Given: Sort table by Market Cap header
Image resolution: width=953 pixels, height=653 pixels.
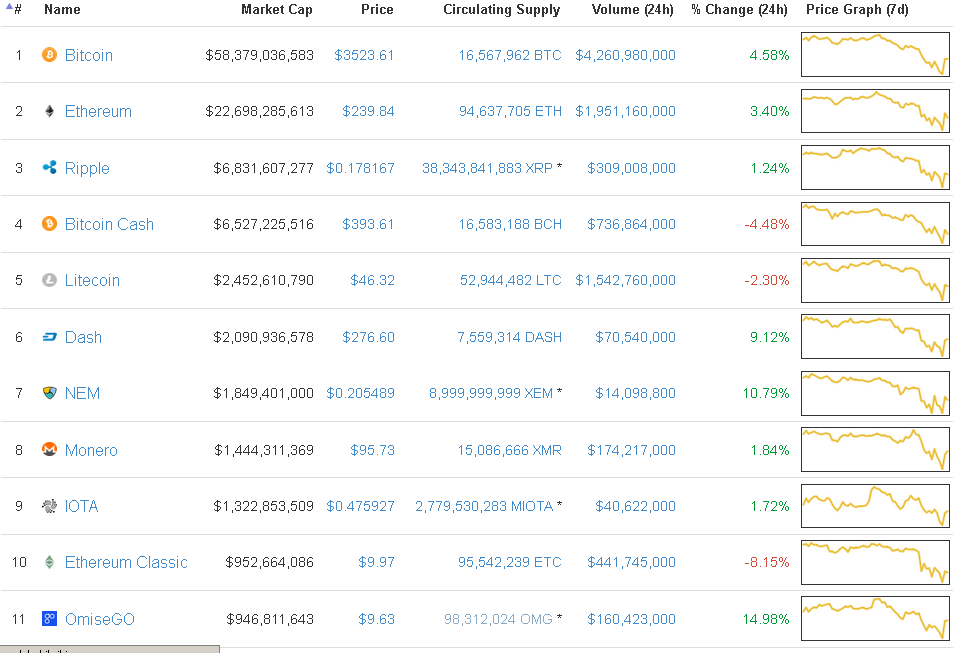Looking at the screenshot, I should click(277, 9).
